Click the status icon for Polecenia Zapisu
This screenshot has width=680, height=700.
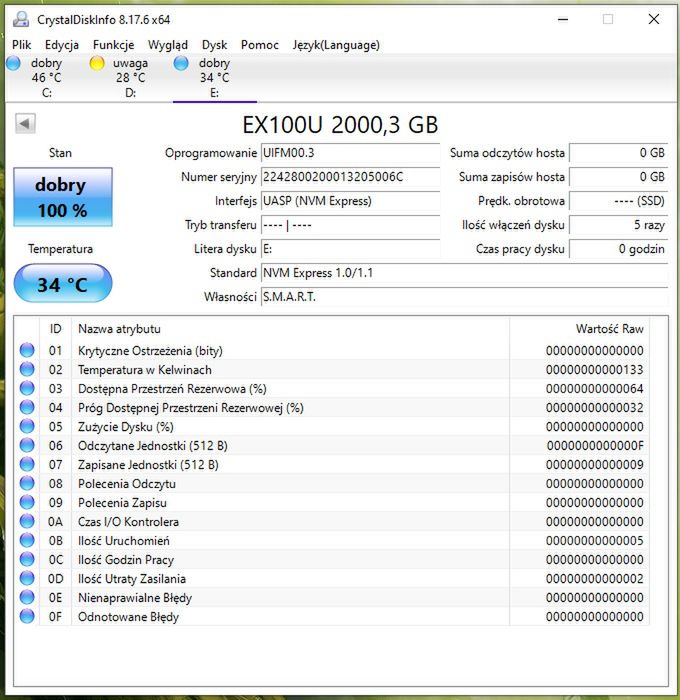pyautogui.click(x=27, y=502)
